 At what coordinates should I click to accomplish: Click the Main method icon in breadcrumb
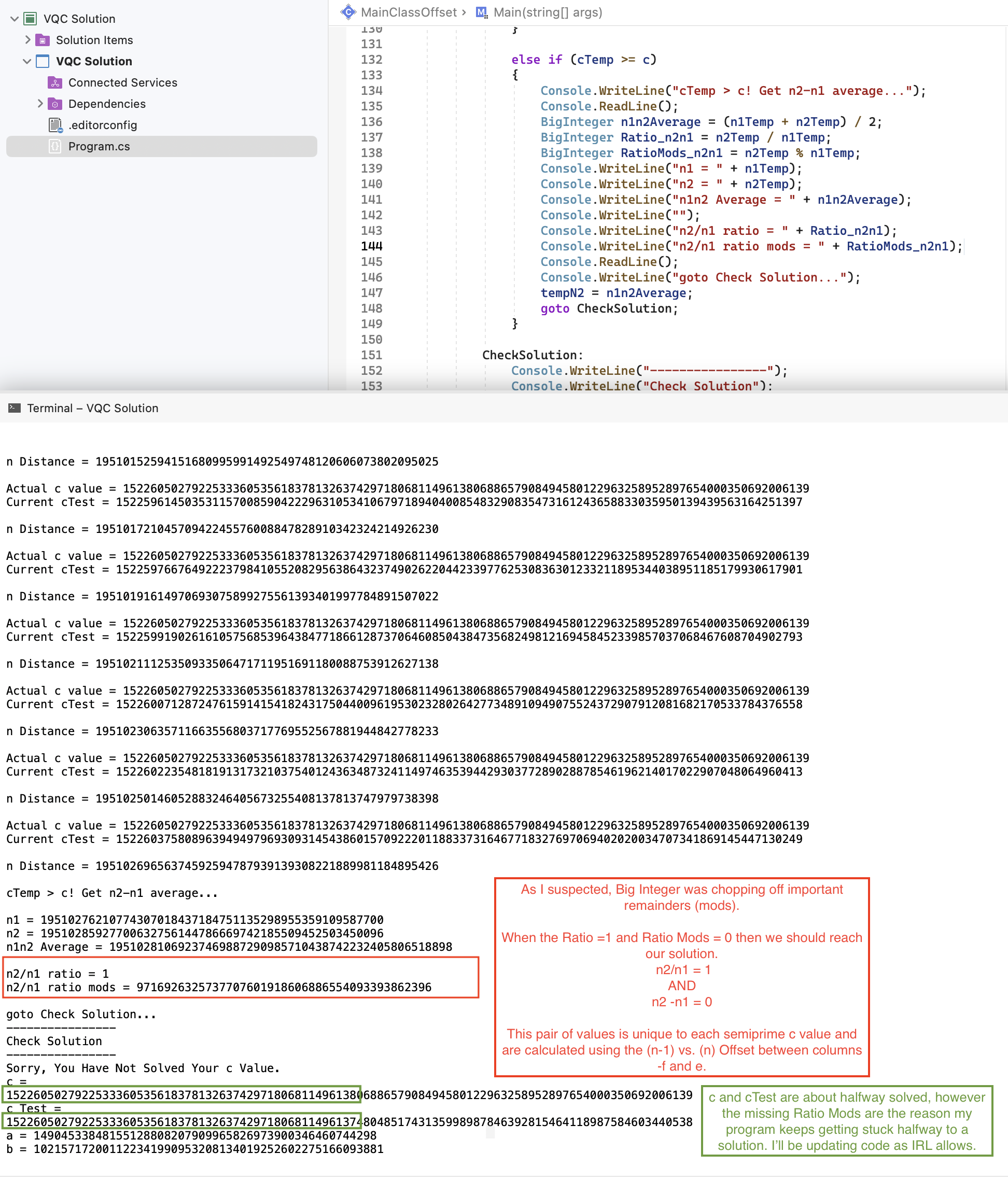coord(482,12)
